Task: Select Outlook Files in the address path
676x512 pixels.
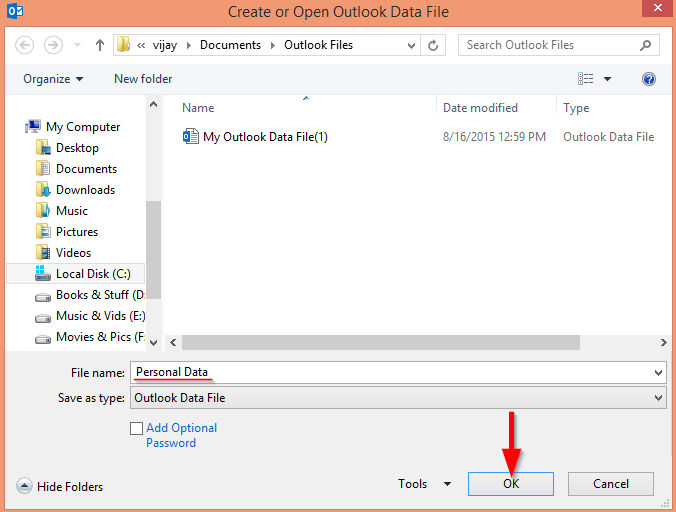Action: point(318,45)
